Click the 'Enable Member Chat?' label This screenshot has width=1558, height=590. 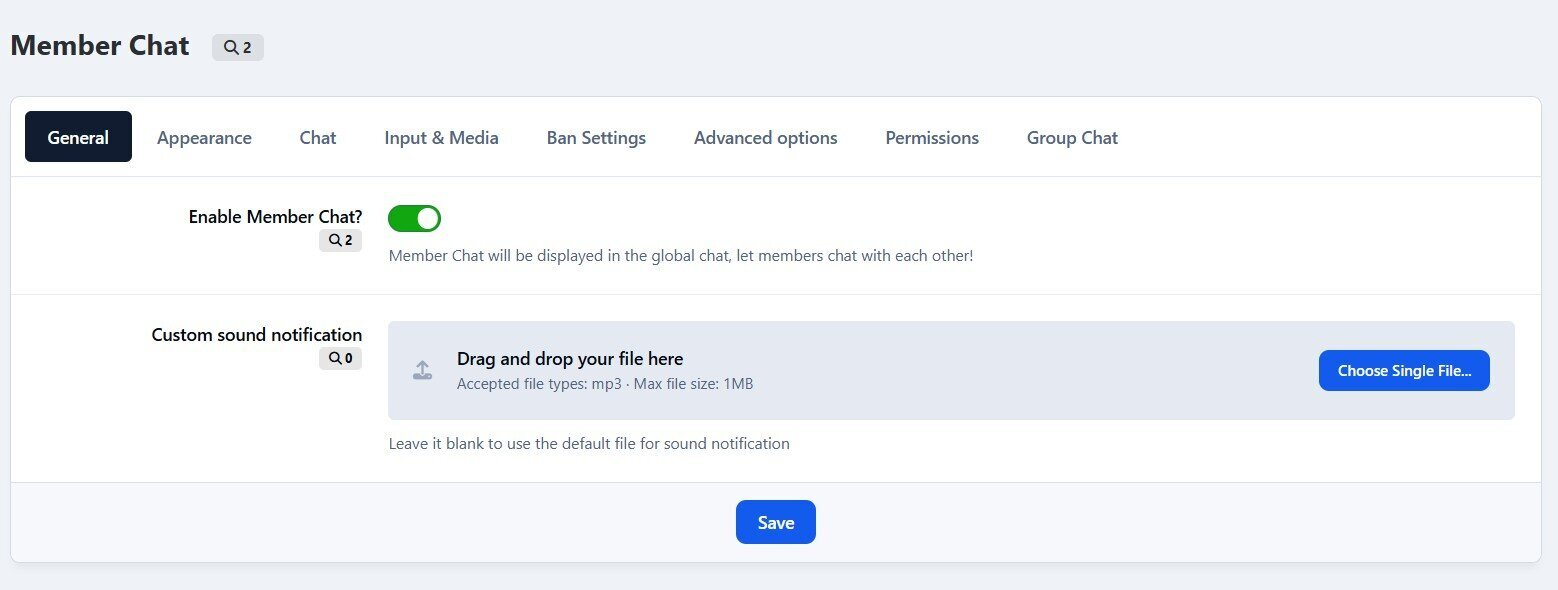coord(275,216)
